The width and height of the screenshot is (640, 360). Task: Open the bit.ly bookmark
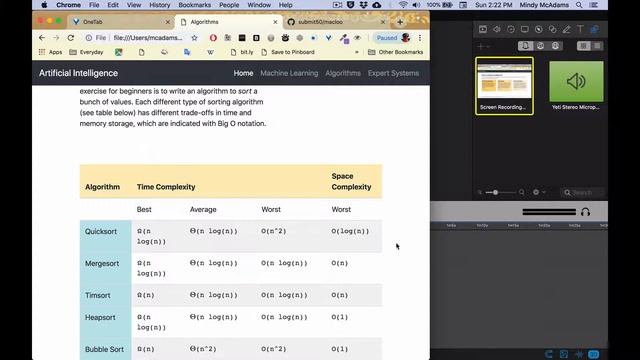coord(242,52)
